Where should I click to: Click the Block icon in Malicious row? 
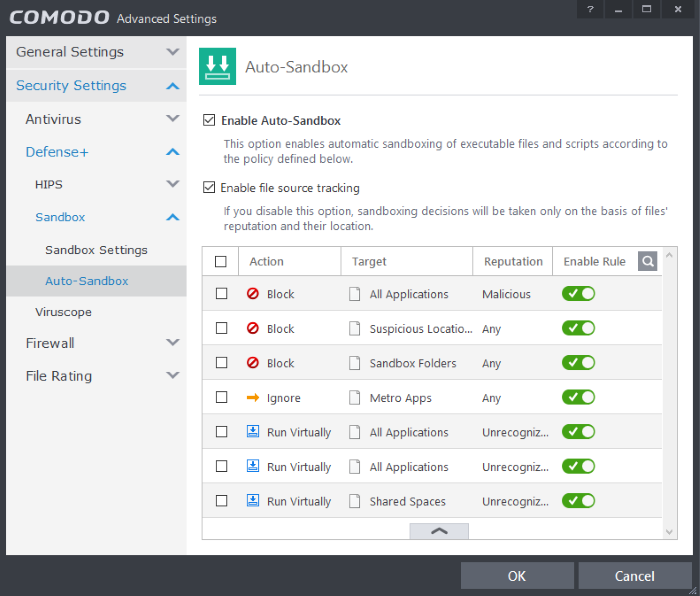coord(253,294)
